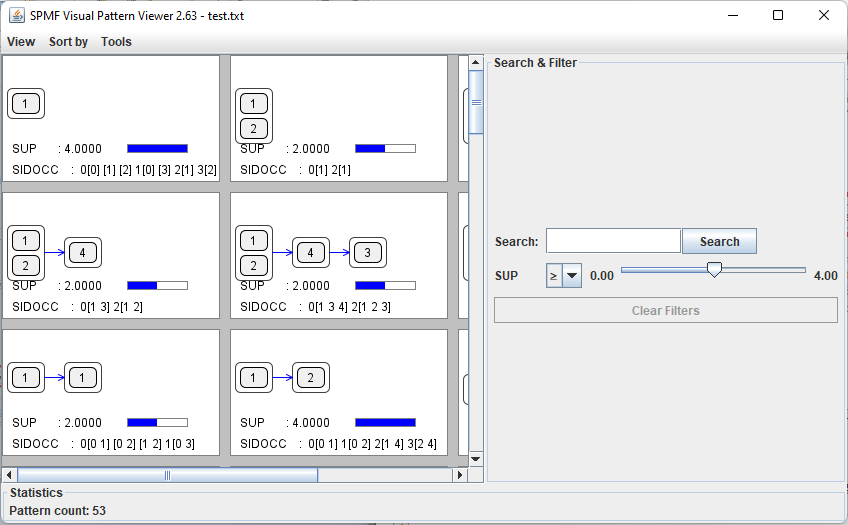Open the SUP comparison operator dropdown
This screenshot has width=848, height=525.
(x=572, y=275)
